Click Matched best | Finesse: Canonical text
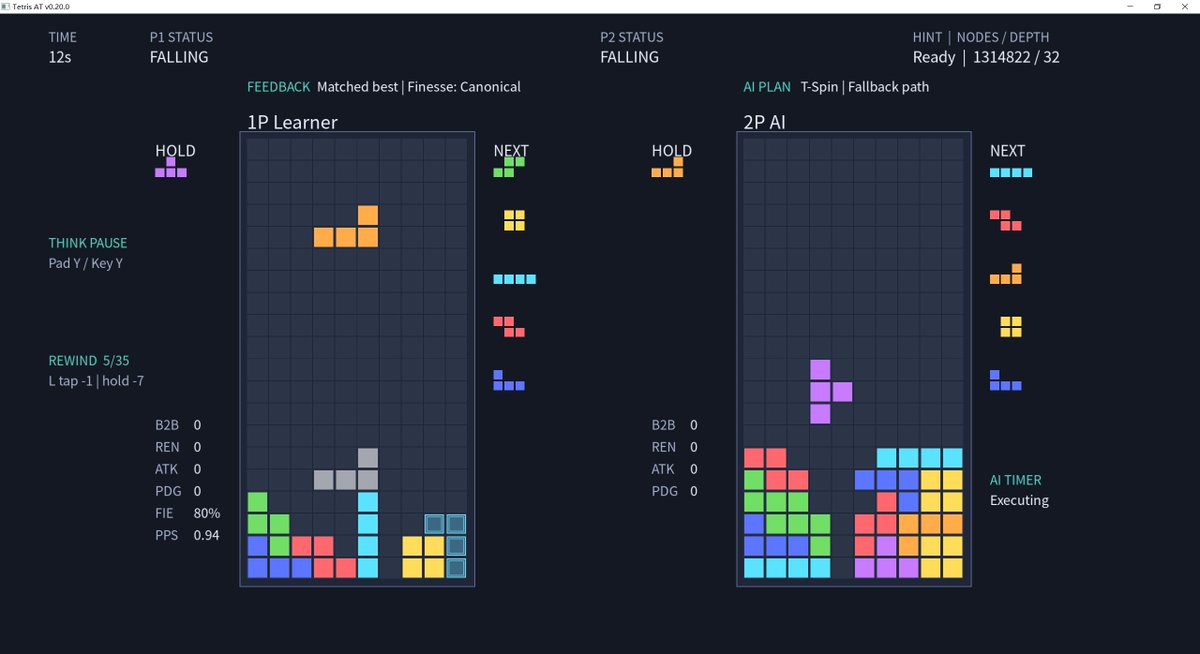 pos(419,87)
